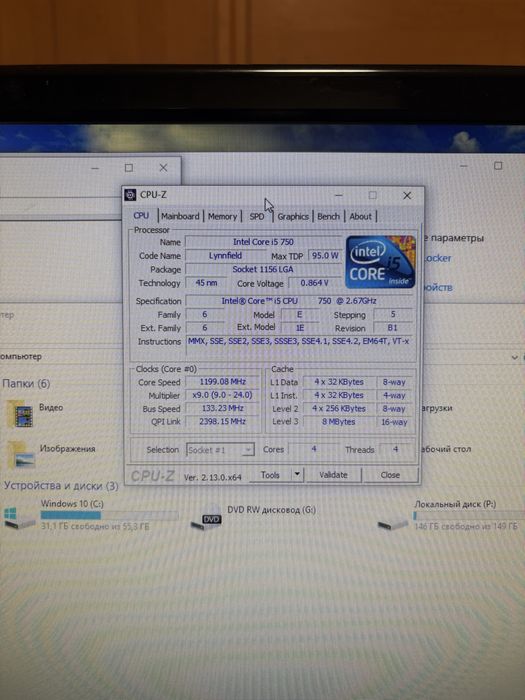This screenshot has width=525, height=700.
Task: Maximize the Explorer window at top right
Action: 498,166
